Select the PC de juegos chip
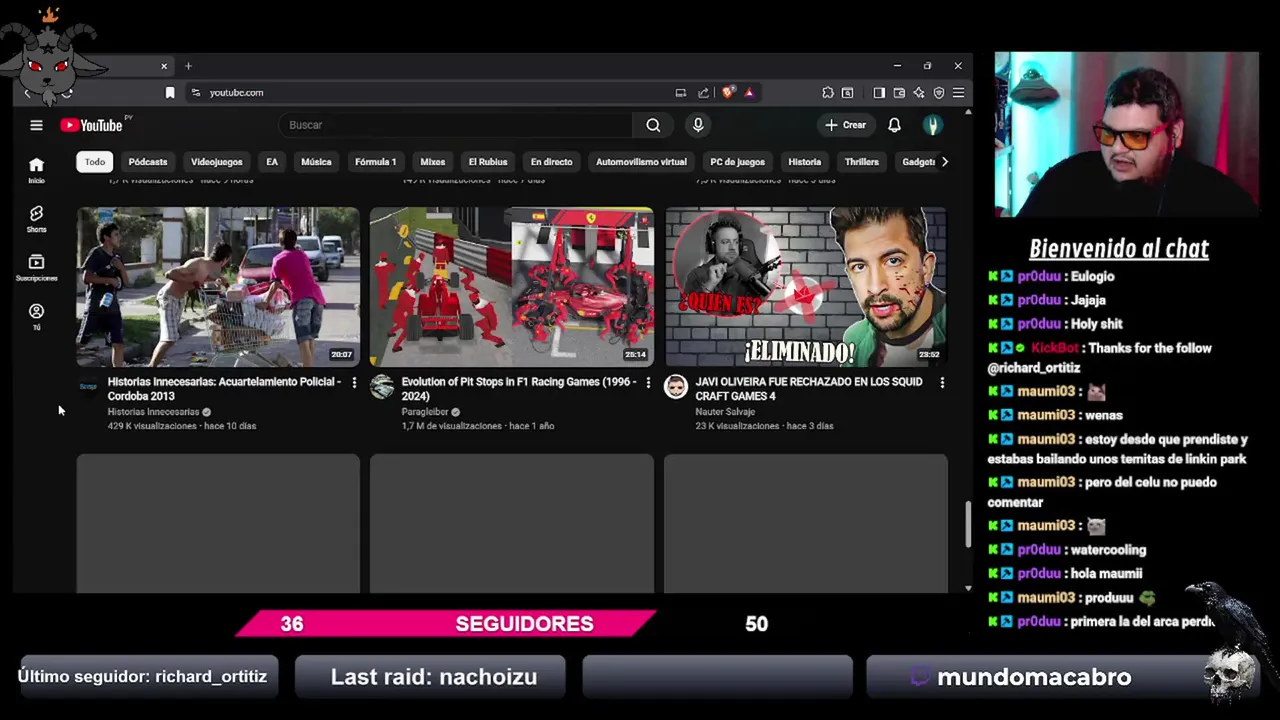1280x720 pixels. [738, 161]
